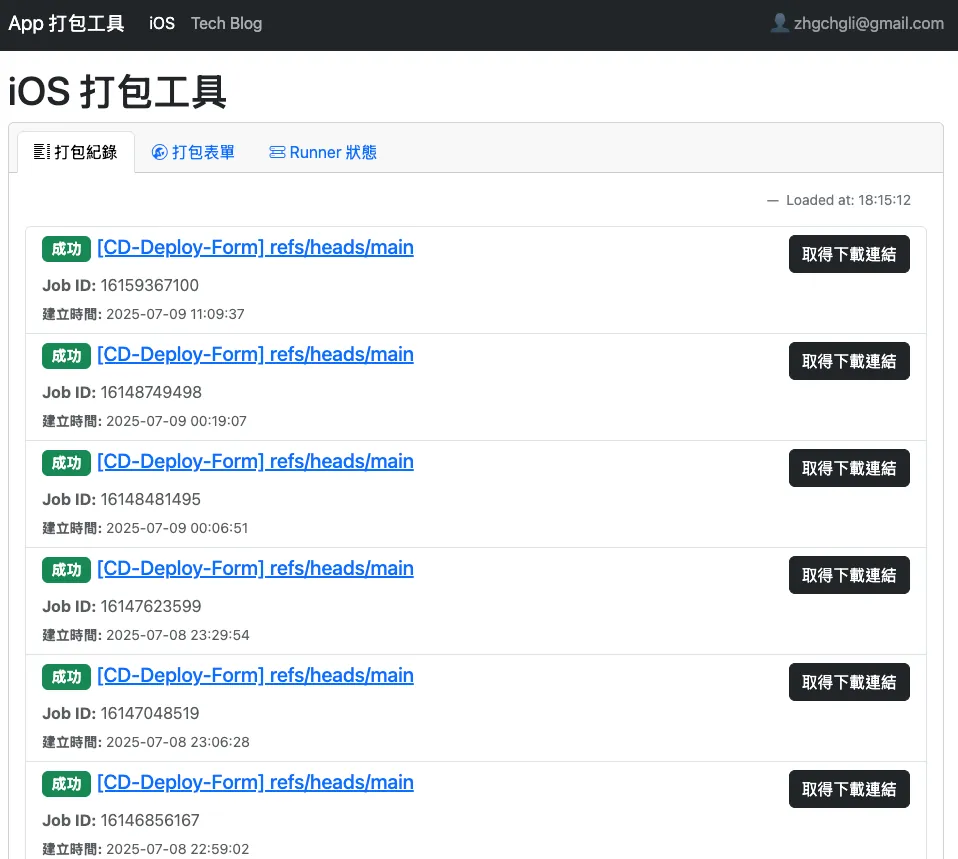Click the 成功 badge for job 16147623599
This screenshot has width=958, height=859.
(x=66, y=570)
